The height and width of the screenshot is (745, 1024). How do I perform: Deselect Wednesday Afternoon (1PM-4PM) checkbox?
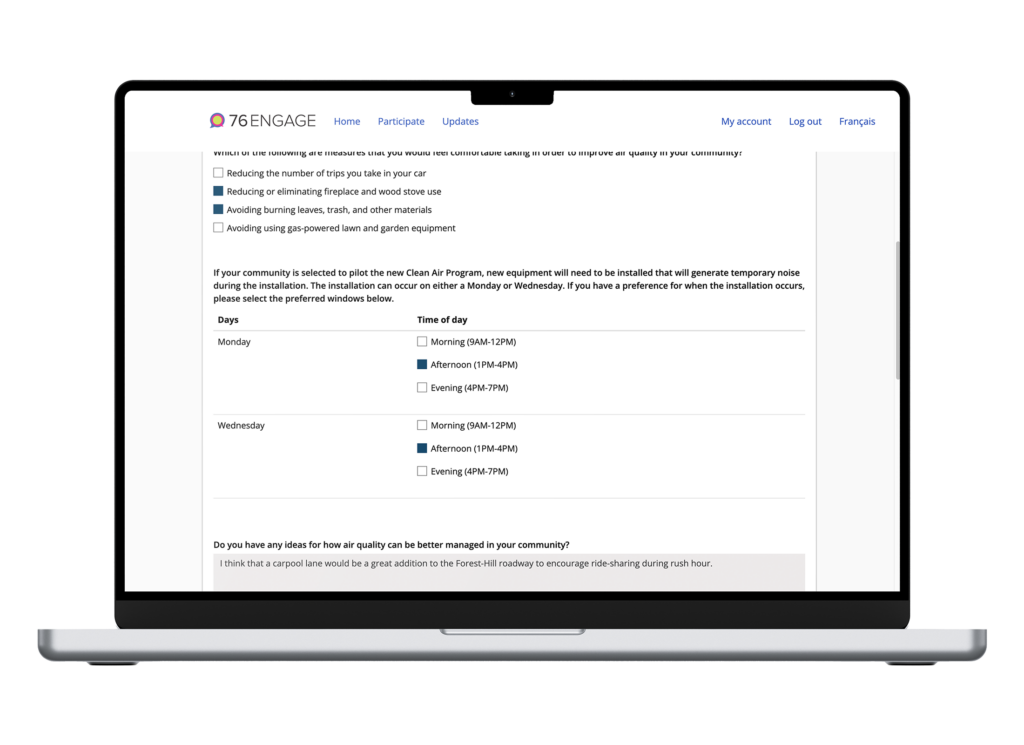pos(422,449)
